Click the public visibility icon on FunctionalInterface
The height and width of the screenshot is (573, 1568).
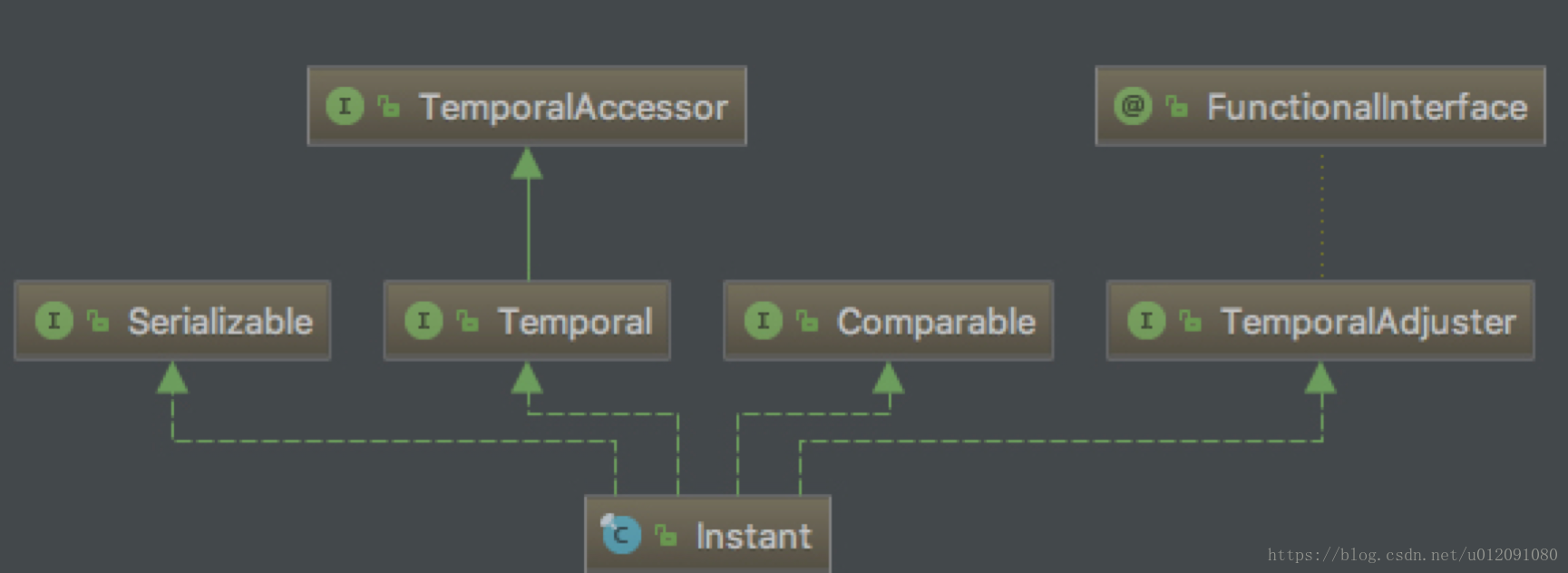tap(1177, 107)
